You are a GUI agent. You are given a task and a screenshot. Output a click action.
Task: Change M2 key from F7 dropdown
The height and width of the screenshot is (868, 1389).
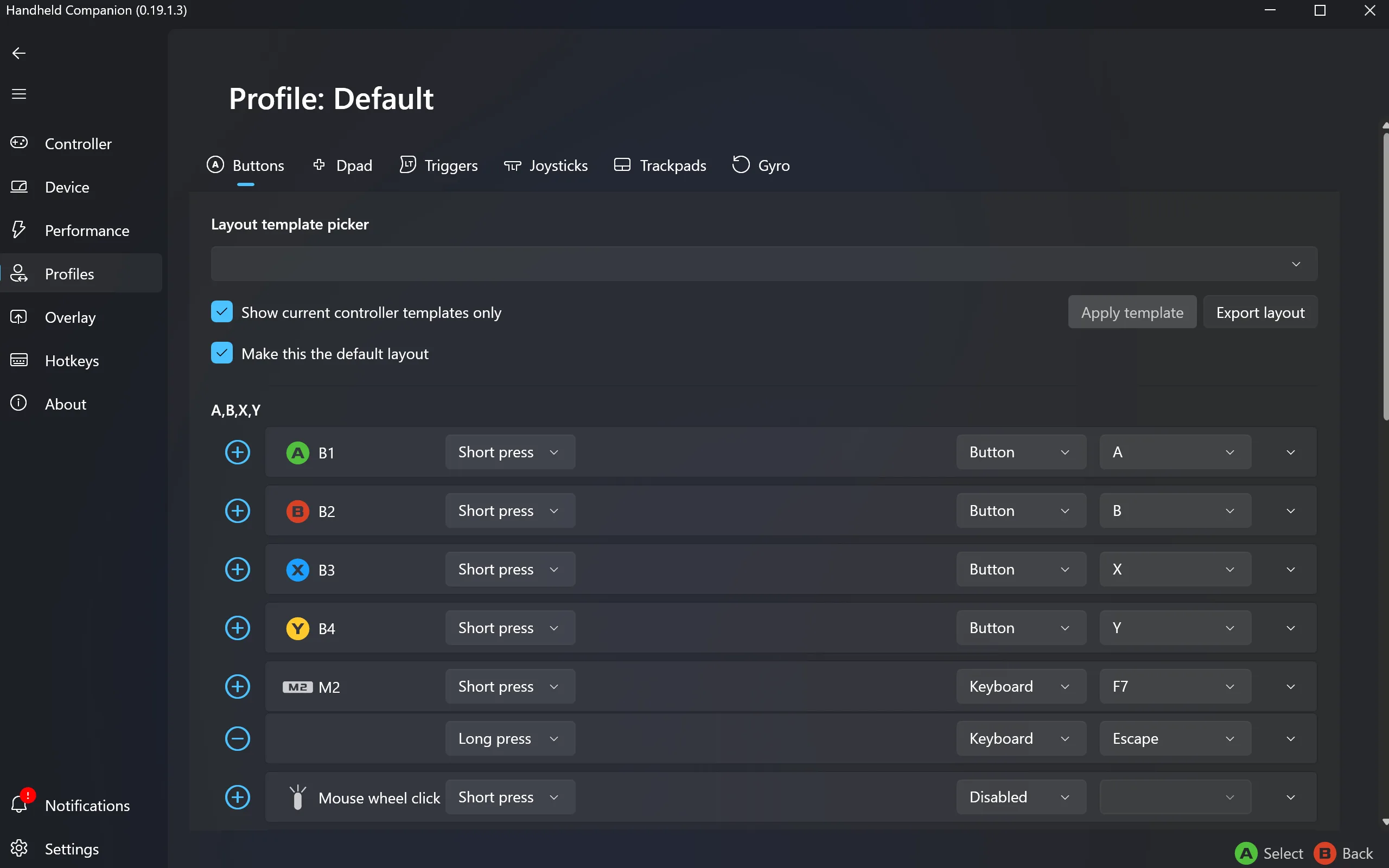[x=1175, y=687]
